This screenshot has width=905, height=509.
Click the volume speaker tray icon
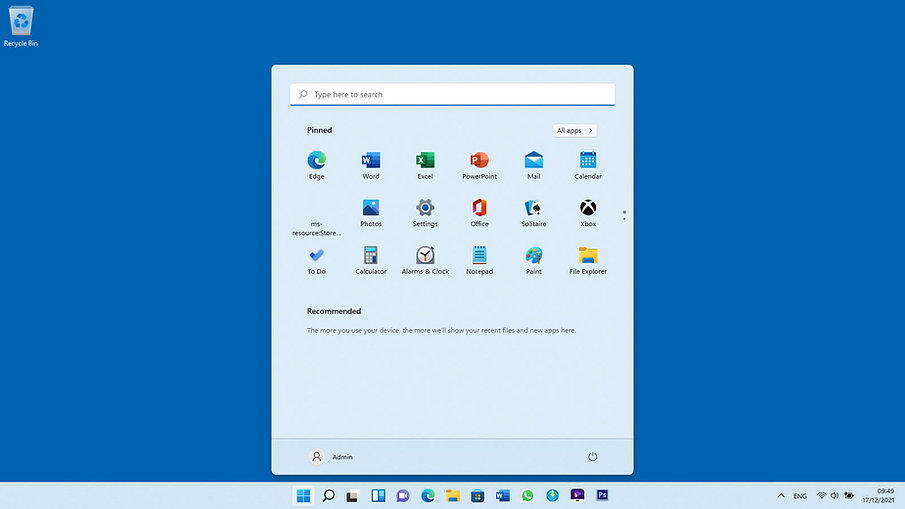835,495
